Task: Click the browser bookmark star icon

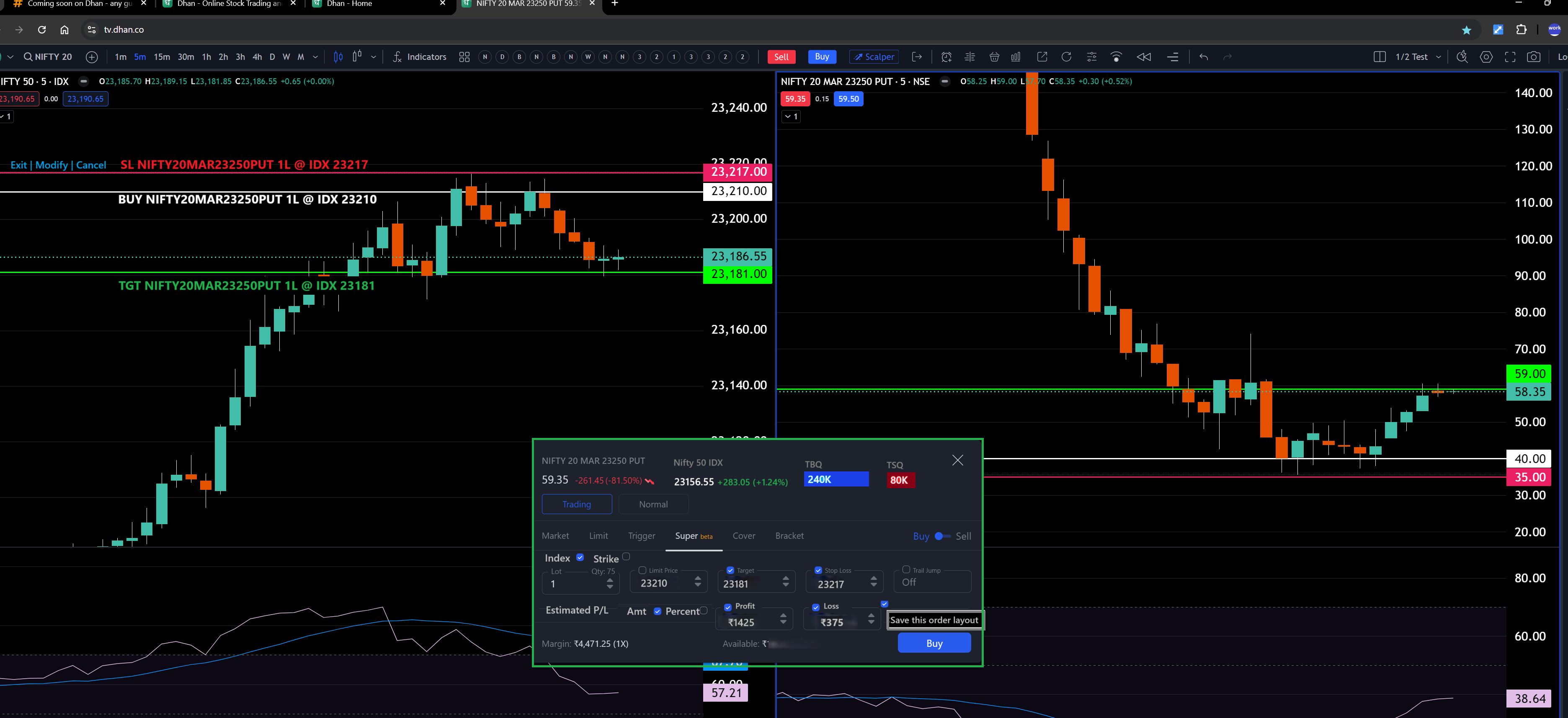Action: (x=1466, y=30)
